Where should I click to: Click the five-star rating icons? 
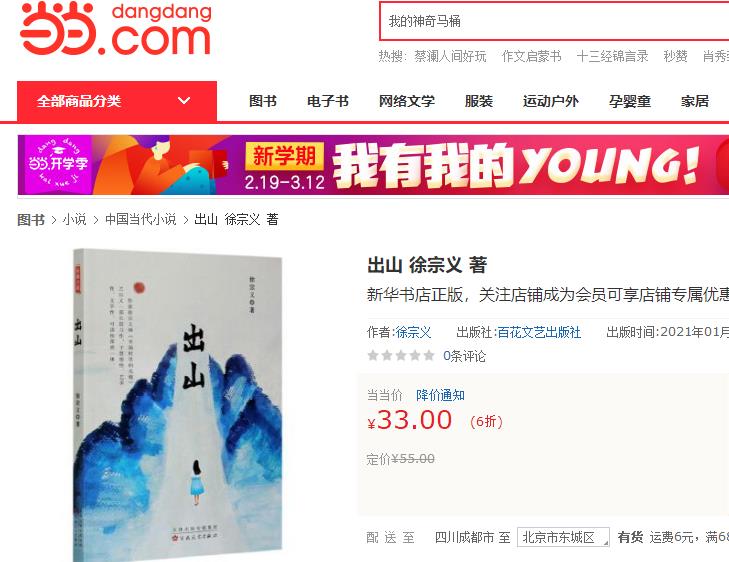tap(401, 356)
